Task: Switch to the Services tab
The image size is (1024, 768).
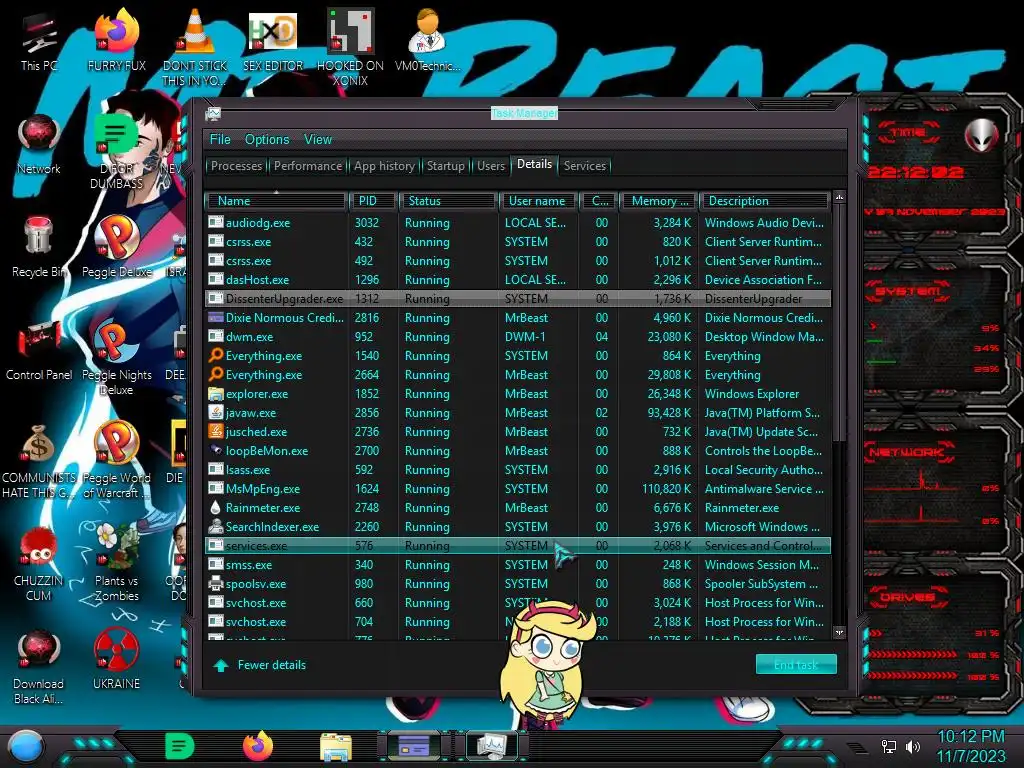Action: 585,166
